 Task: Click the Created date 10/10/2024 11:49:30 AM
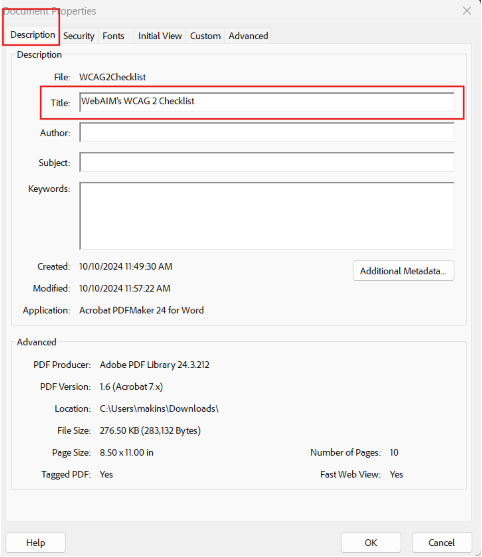click(126, 266)
